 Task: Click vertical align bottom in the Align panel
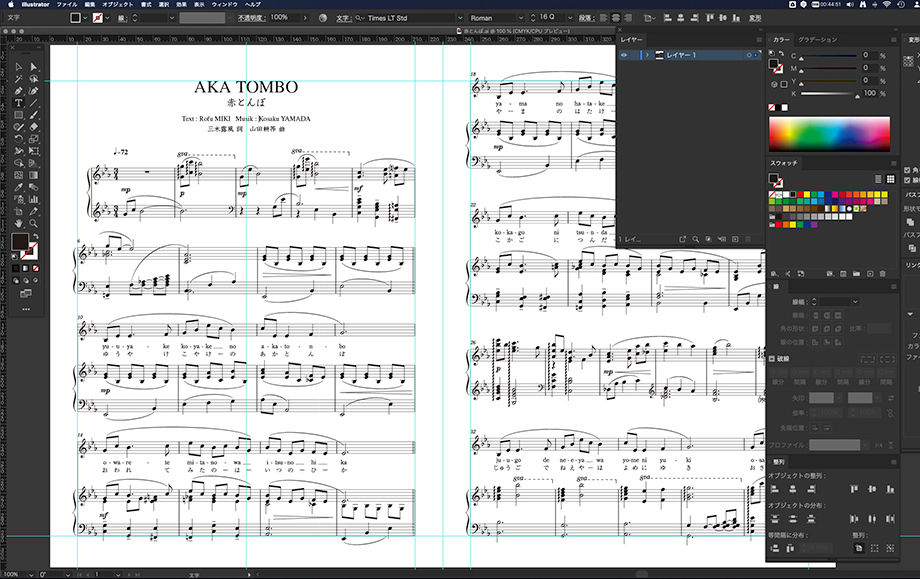click(890, 489)
